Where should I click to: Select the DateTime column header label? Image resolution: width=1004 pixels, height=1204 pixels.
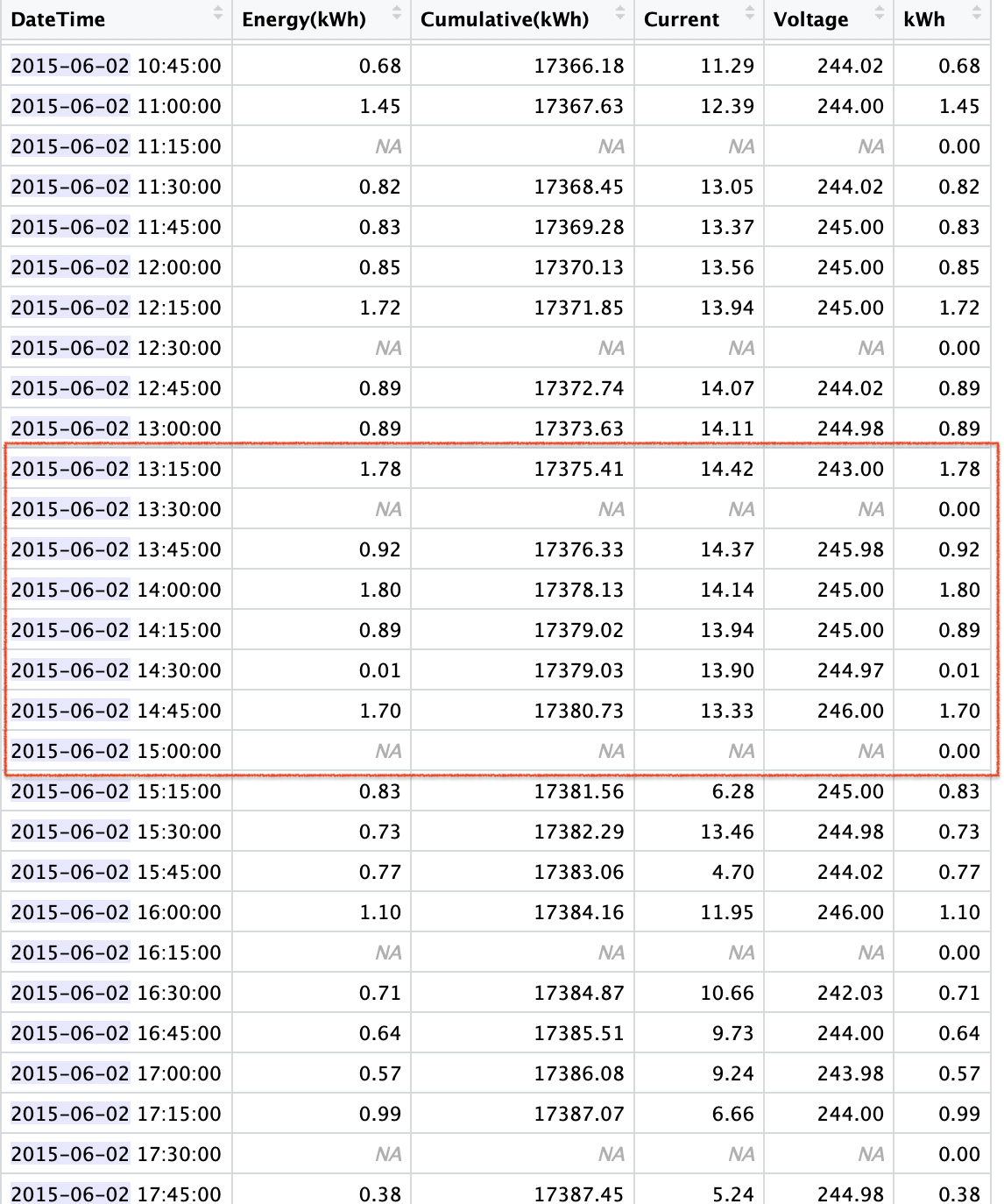(x=58, y=19)
